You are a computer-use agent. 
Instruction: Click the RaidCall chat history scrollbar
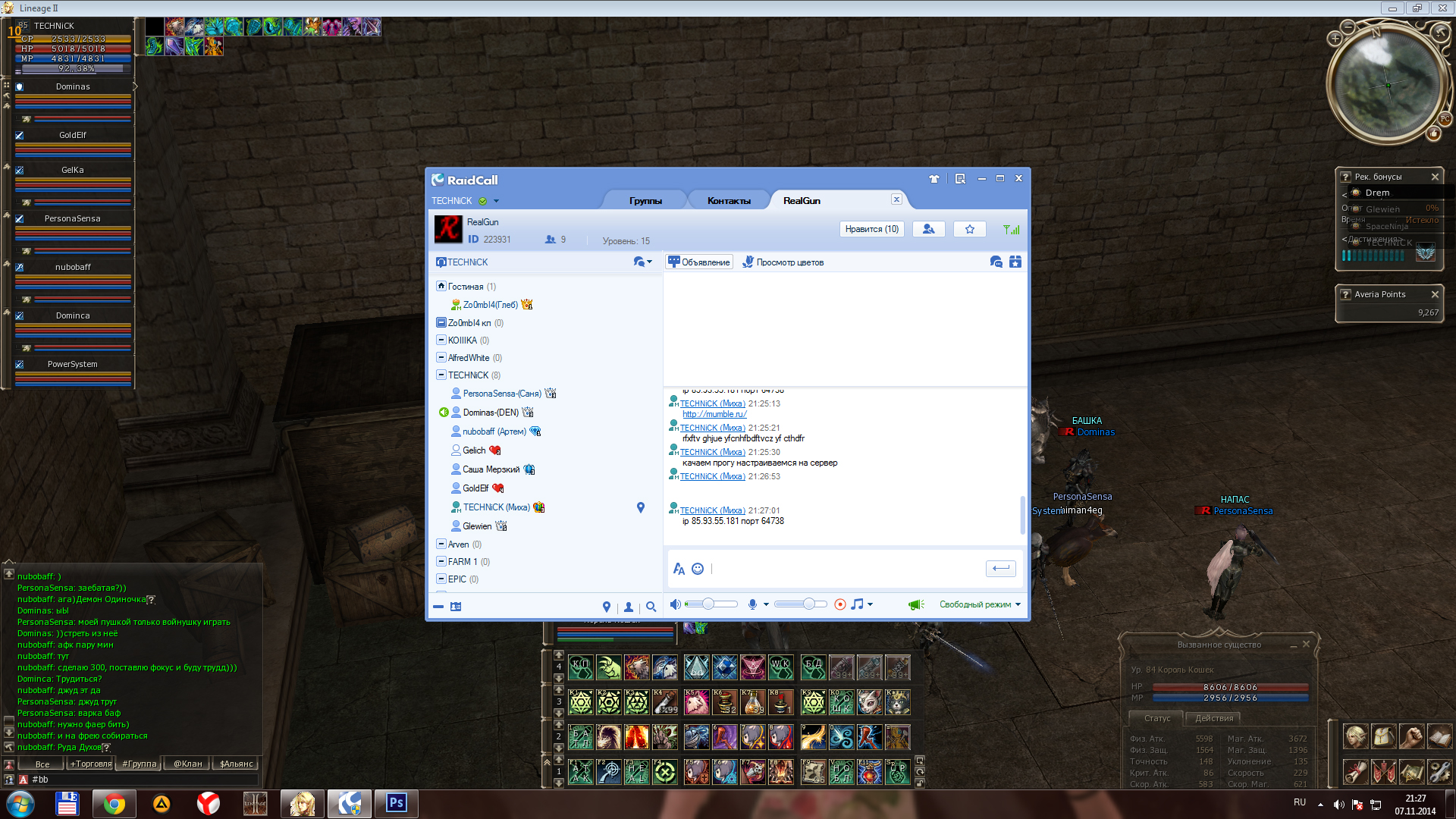pyautogui.click(x=1023, y=516)
